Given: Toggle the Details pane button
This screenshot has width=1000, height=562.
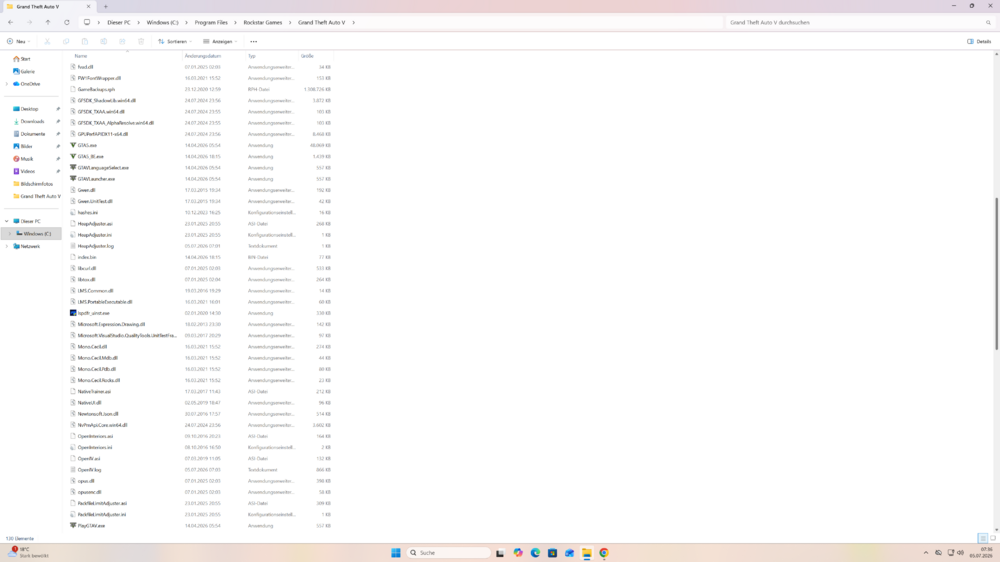Looking at the screenshot, I should (x=979, y=41).
